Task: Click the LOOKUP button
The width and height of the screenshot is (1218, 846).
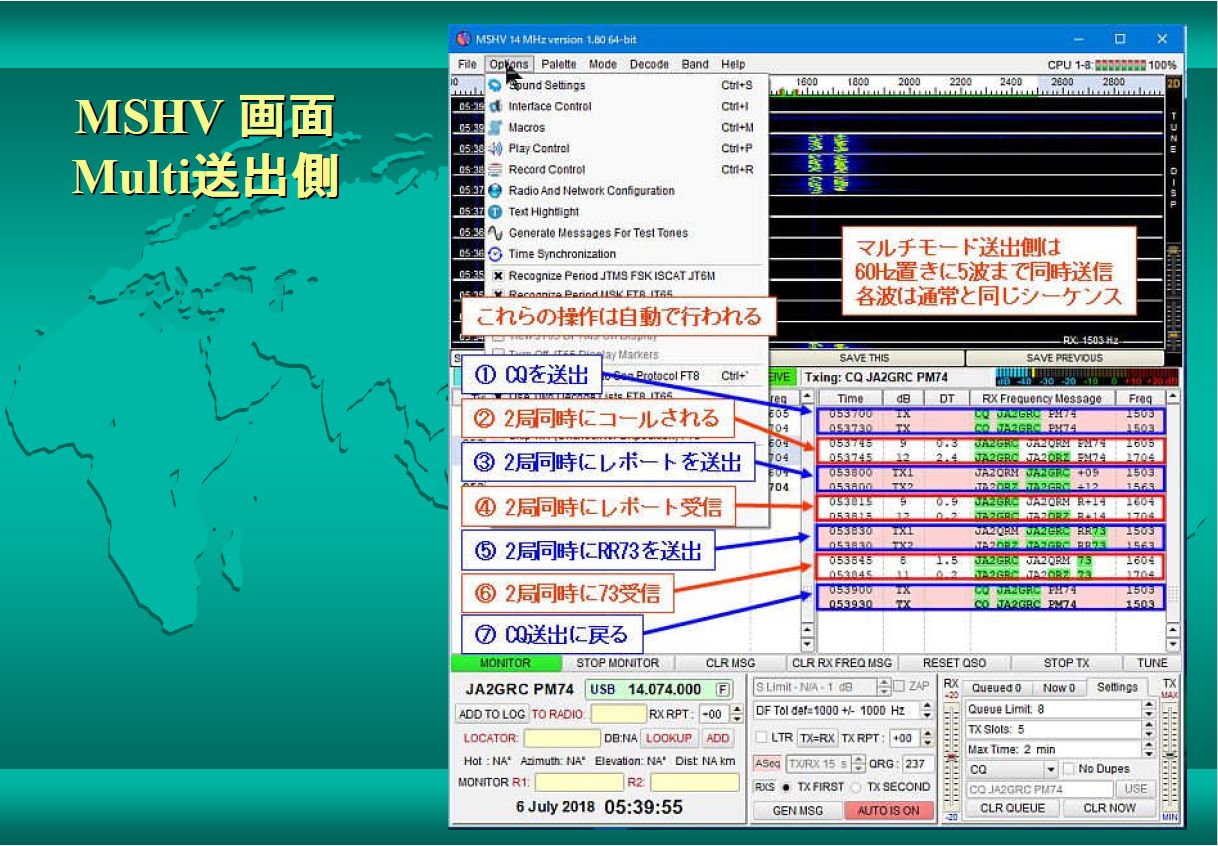Action: point(667,738)
